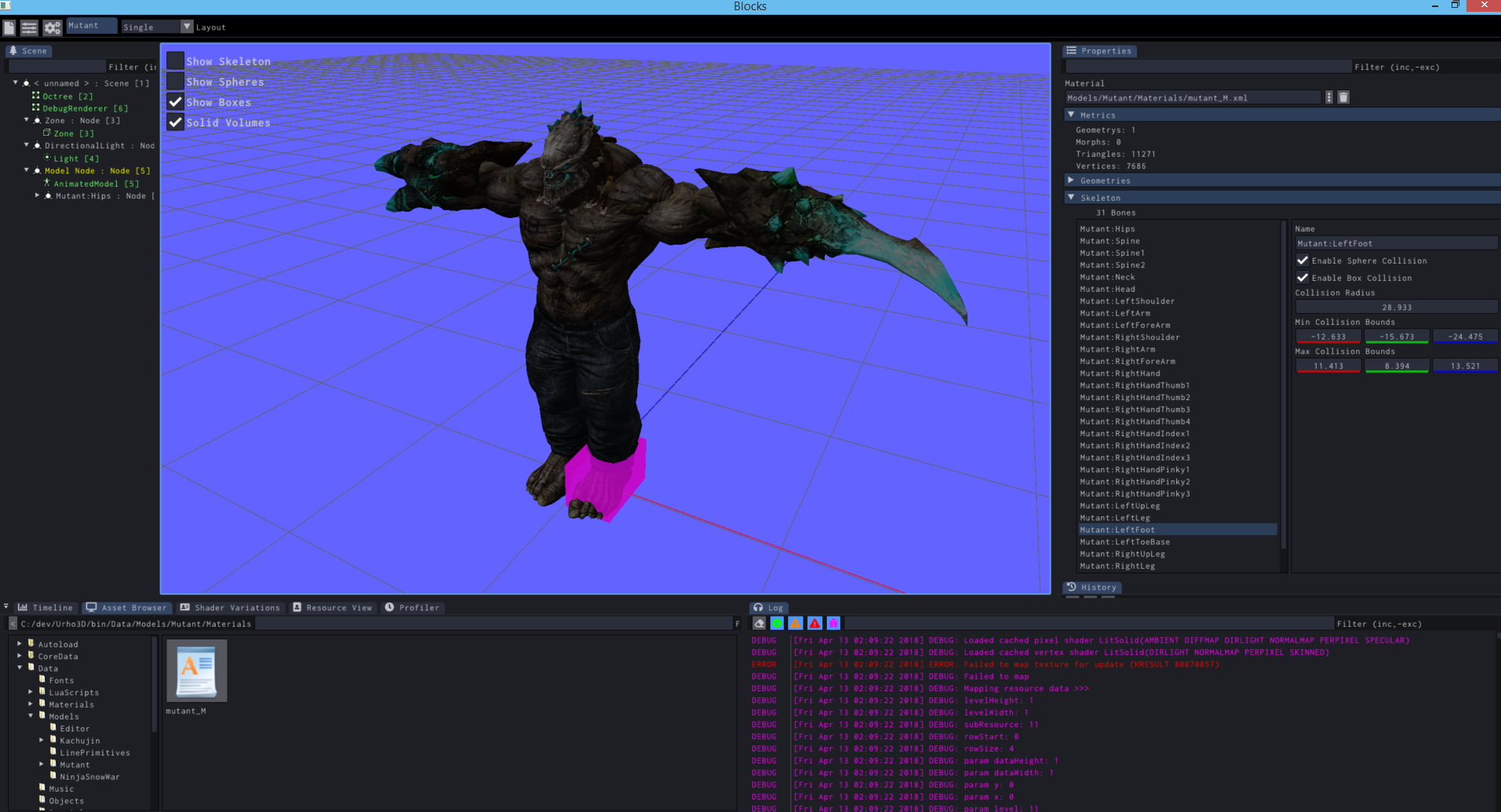Viewport: 1501px width, 812px height.
Task: Select the Mutant document tab
Action: coord(91,26)
